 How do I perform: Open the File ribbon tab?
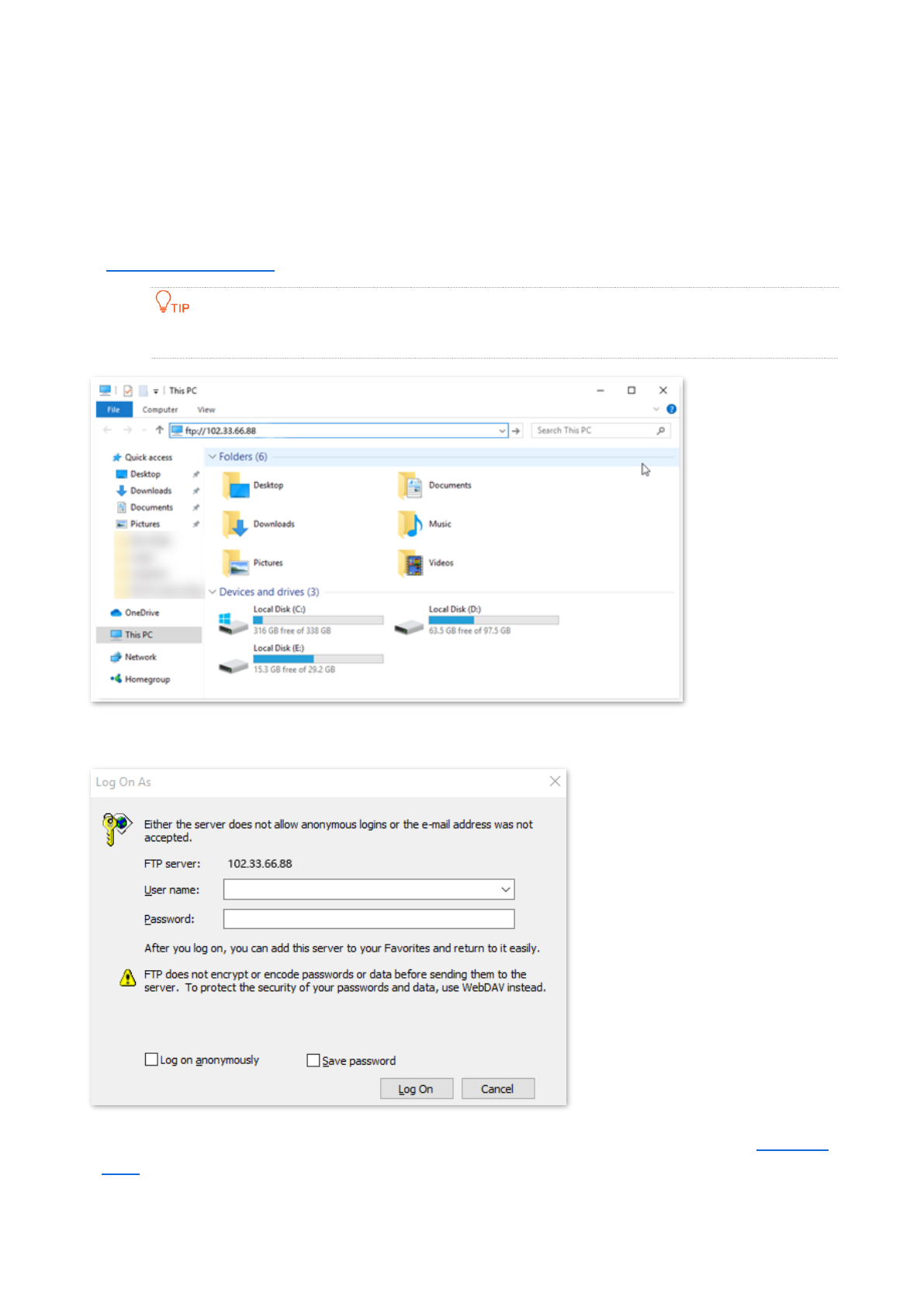pyautogui.click(x=114, y=410)
